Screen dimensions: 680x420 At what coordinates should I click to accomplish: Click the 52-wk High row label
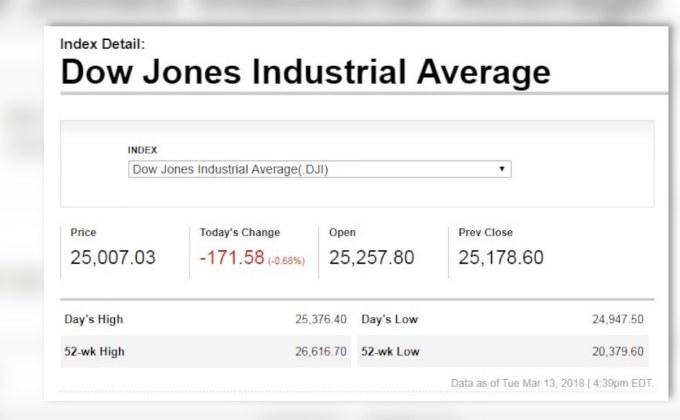[x=94, y=351]
